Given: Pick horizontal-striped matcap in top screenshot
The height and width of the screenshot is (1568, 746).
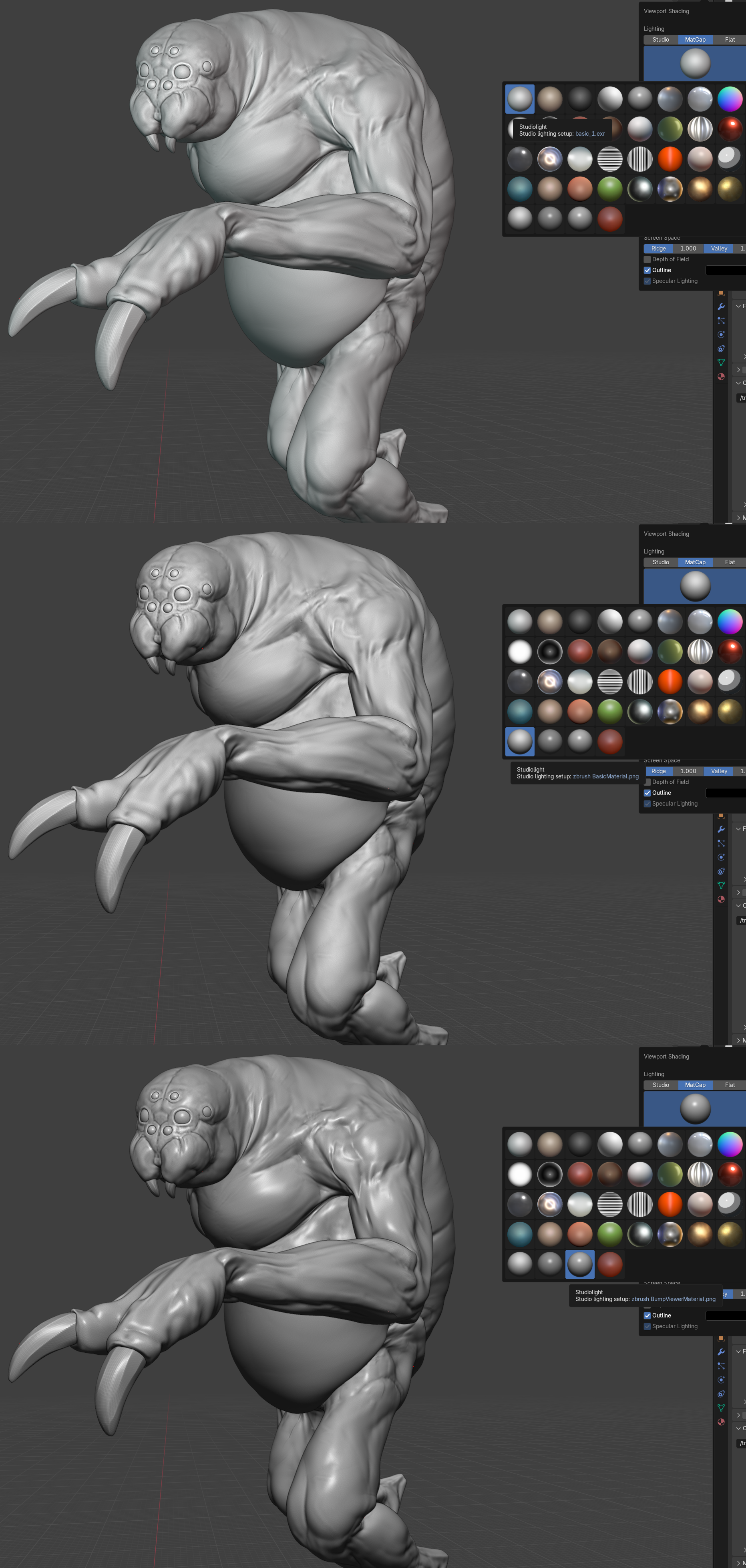Looking at the screenshot, I should click(609, 159).
